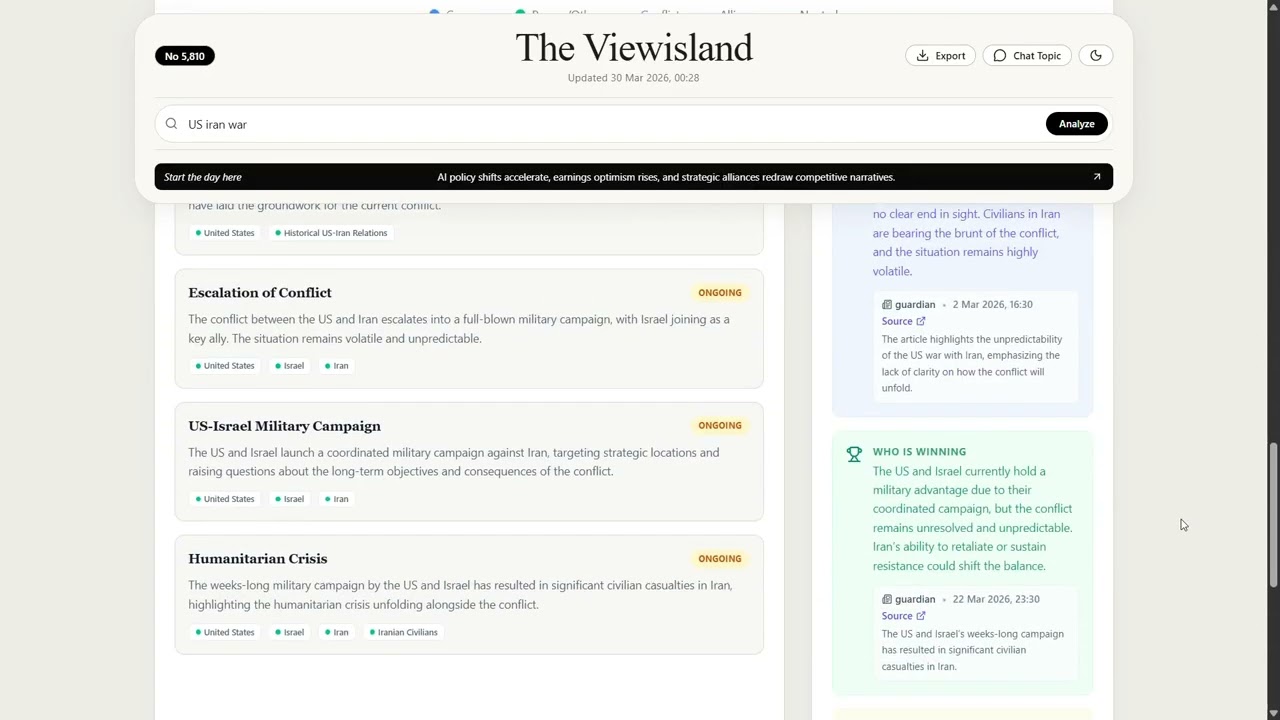The image size is (1280, 720).
Task: Select the Escalation of Conflict card title
Action: coord(260,293)
